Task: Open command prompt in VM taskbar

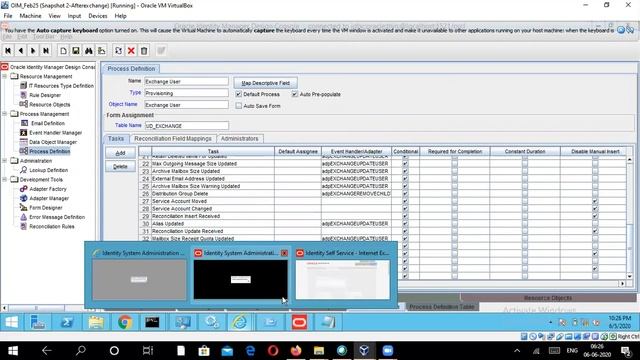Action: [152, 322]
